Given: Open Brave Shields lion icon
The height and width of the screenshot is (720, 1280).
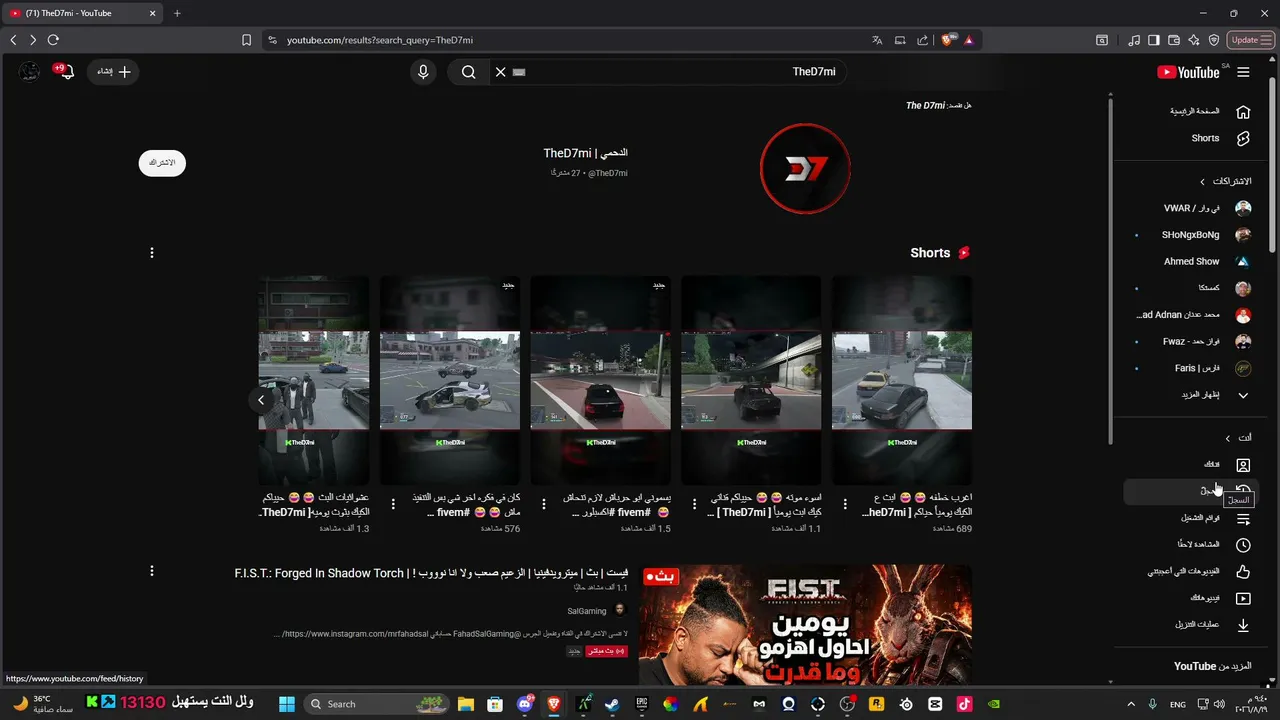Looking at the screenshot, I should point(948,40).
